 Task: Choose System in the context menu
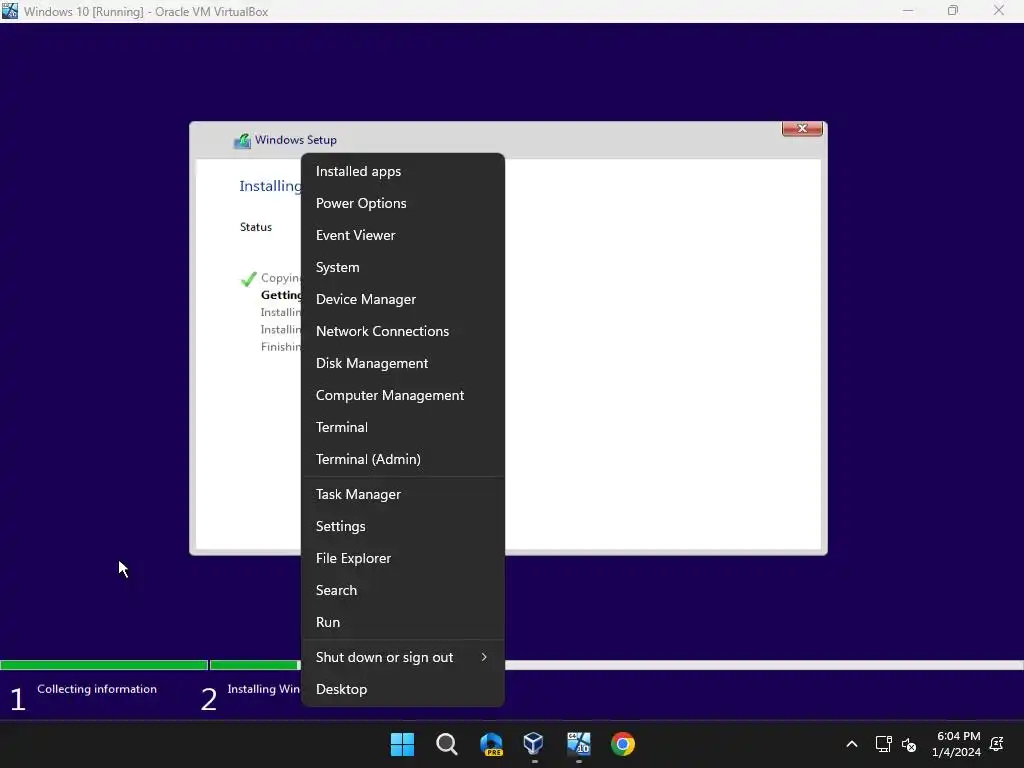[403, 268]
